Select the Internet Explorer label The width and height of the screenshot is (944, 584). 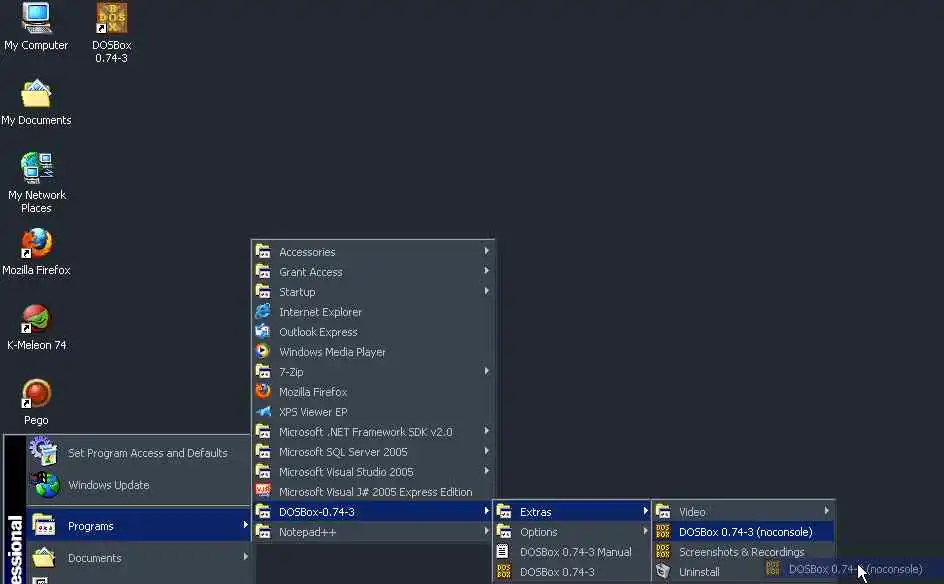point(320,312)
